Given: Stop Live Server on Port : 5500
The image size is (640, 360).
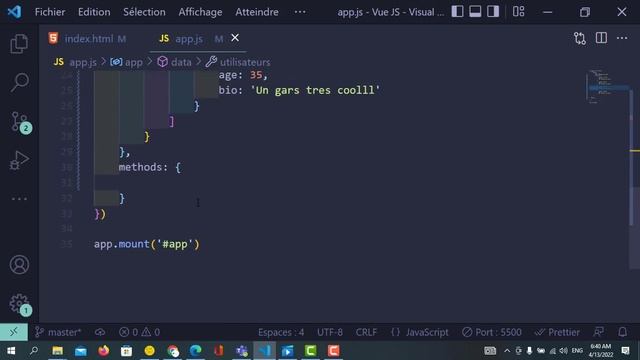Looking at the screenshot, I should pos(491,332).
